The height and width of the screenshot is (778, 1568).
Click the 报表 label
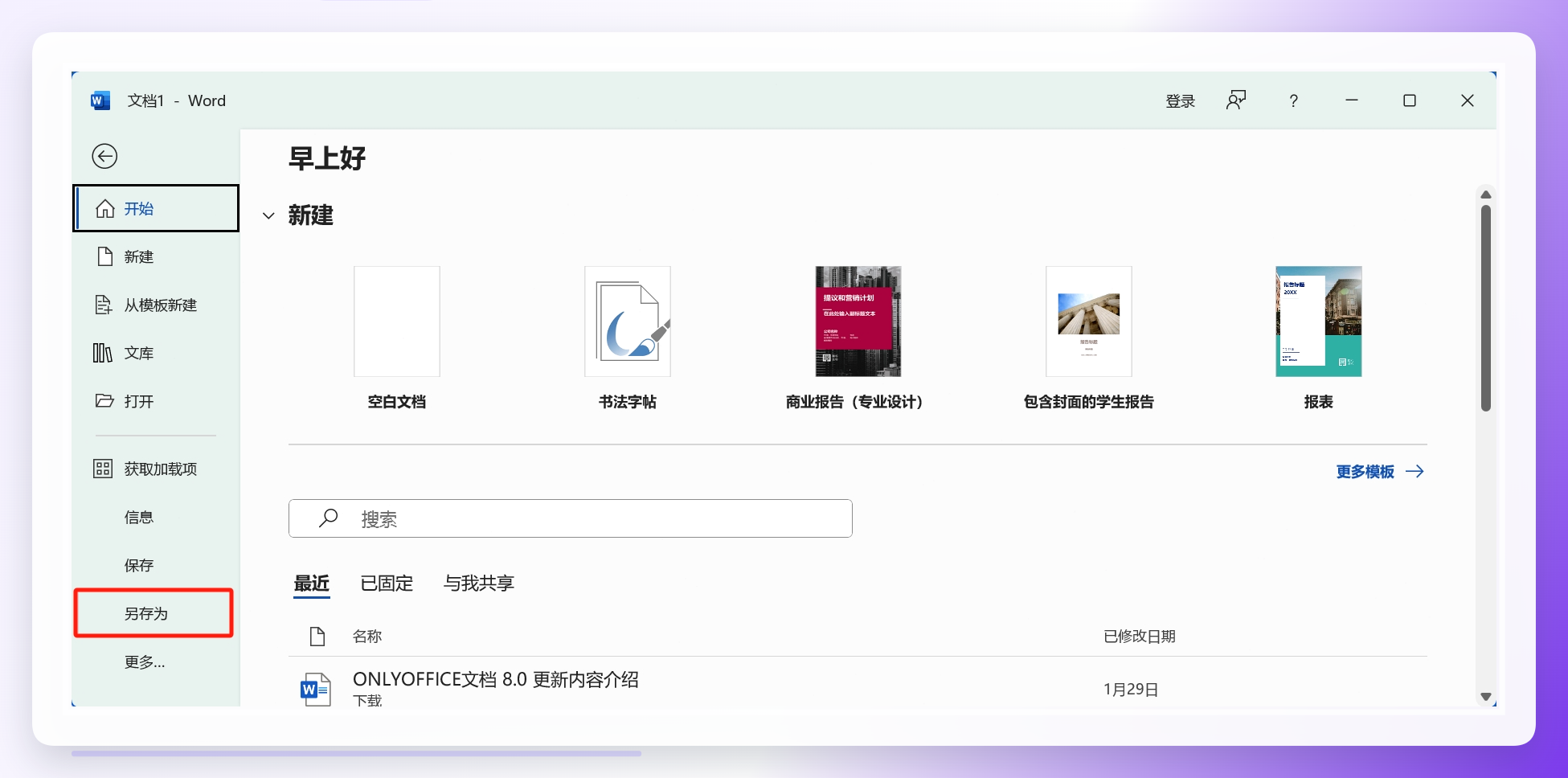point(1319,402)
